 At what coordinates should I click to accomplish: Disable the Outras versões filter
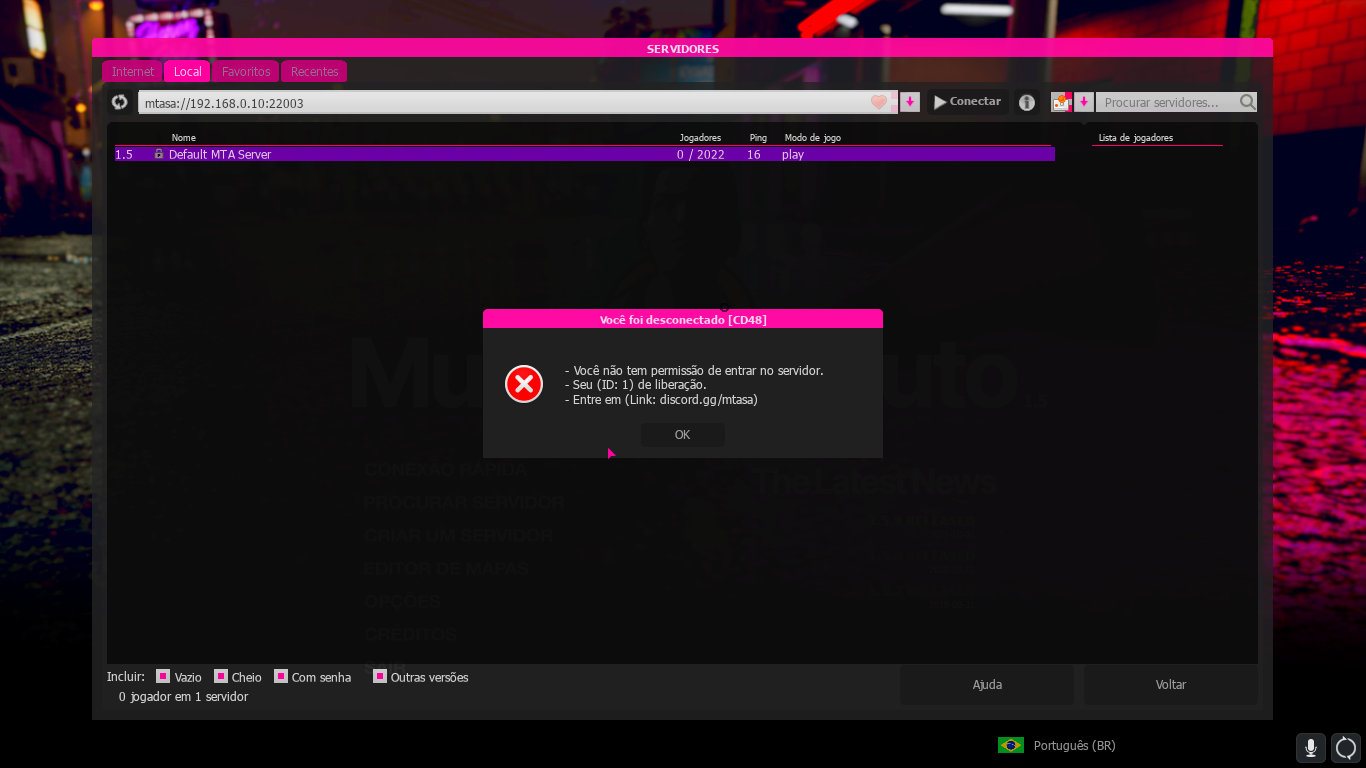379,677
